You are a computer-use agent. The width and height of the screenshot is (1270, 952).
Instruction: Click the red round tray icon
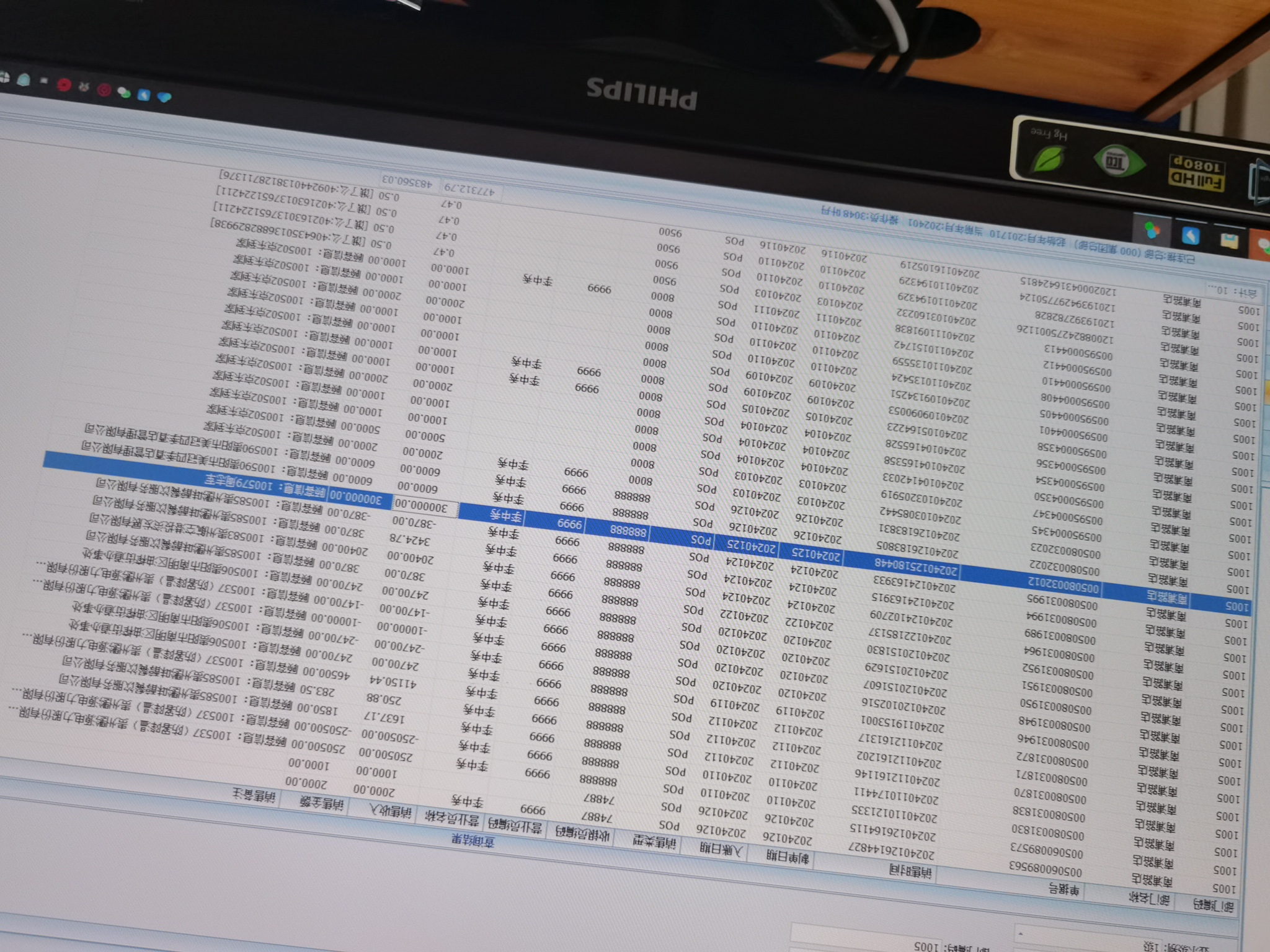click(x=64, y=85)
